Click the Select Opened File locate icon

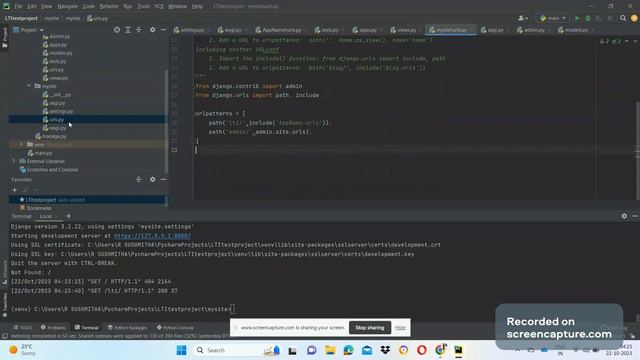pos(117,30)
